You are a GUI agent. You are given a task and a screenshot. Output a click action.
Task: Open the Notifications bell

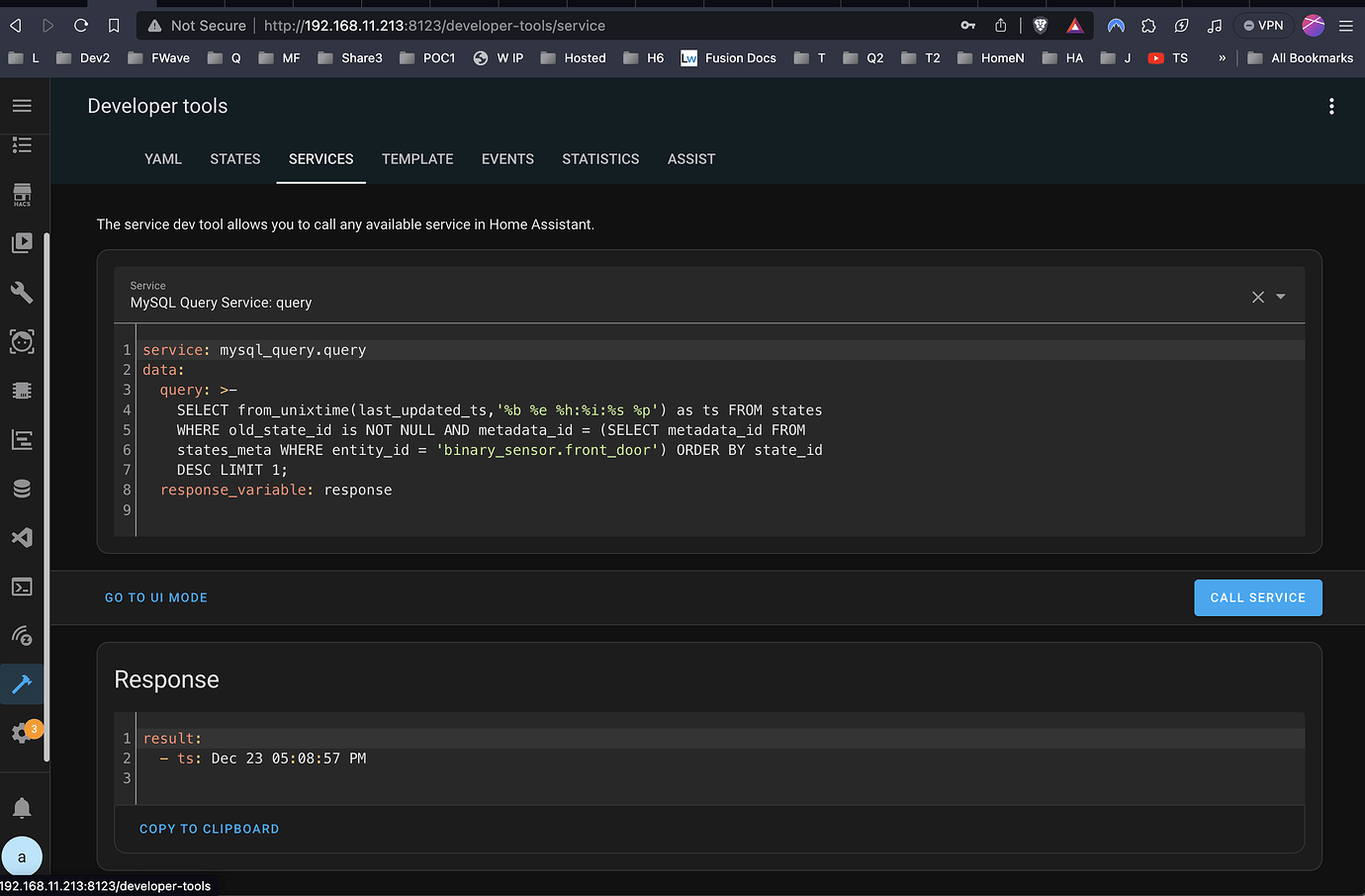[x=22, y=808]
